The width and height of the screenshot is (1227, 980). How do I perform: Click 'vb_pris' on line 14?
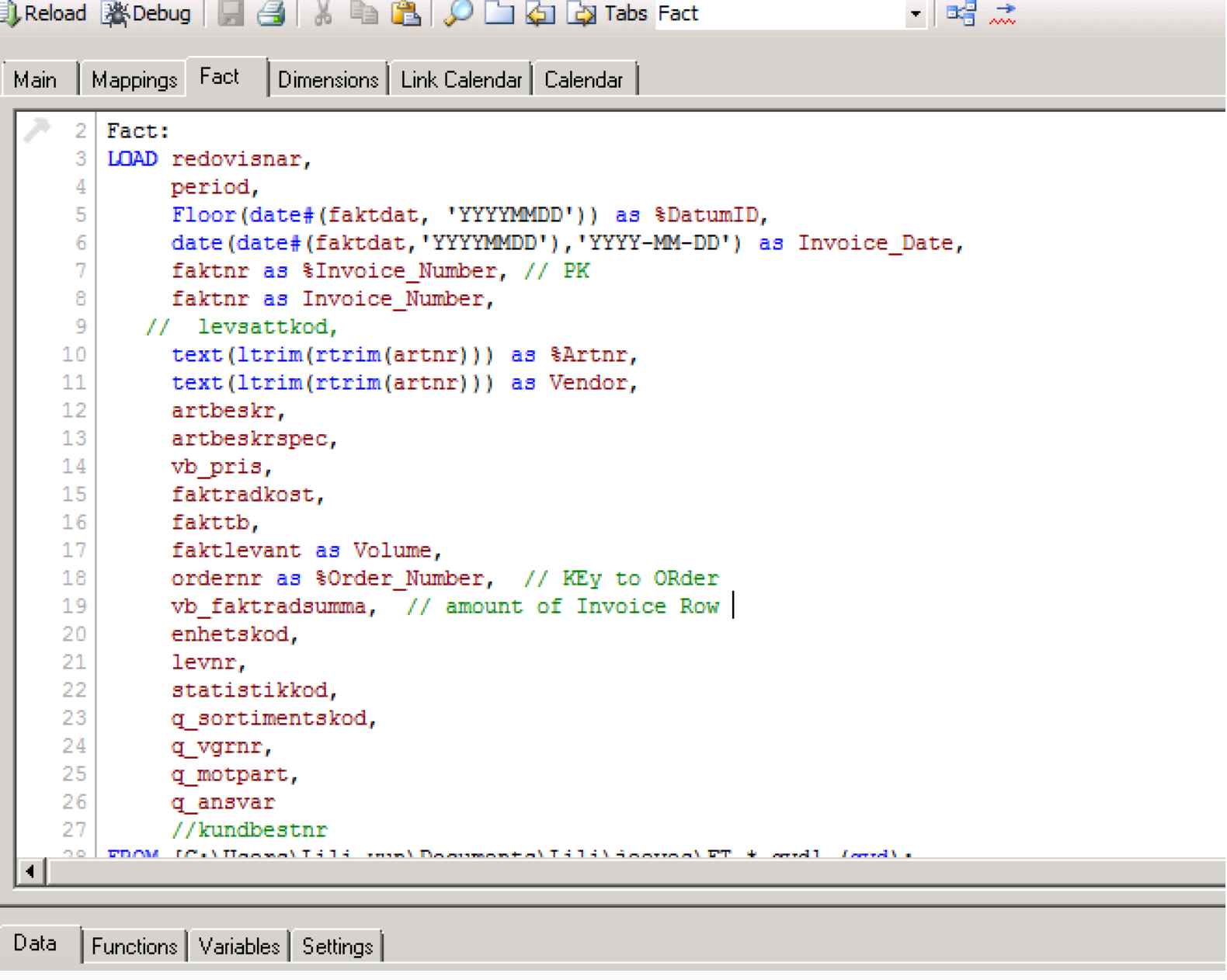point(217,467)
